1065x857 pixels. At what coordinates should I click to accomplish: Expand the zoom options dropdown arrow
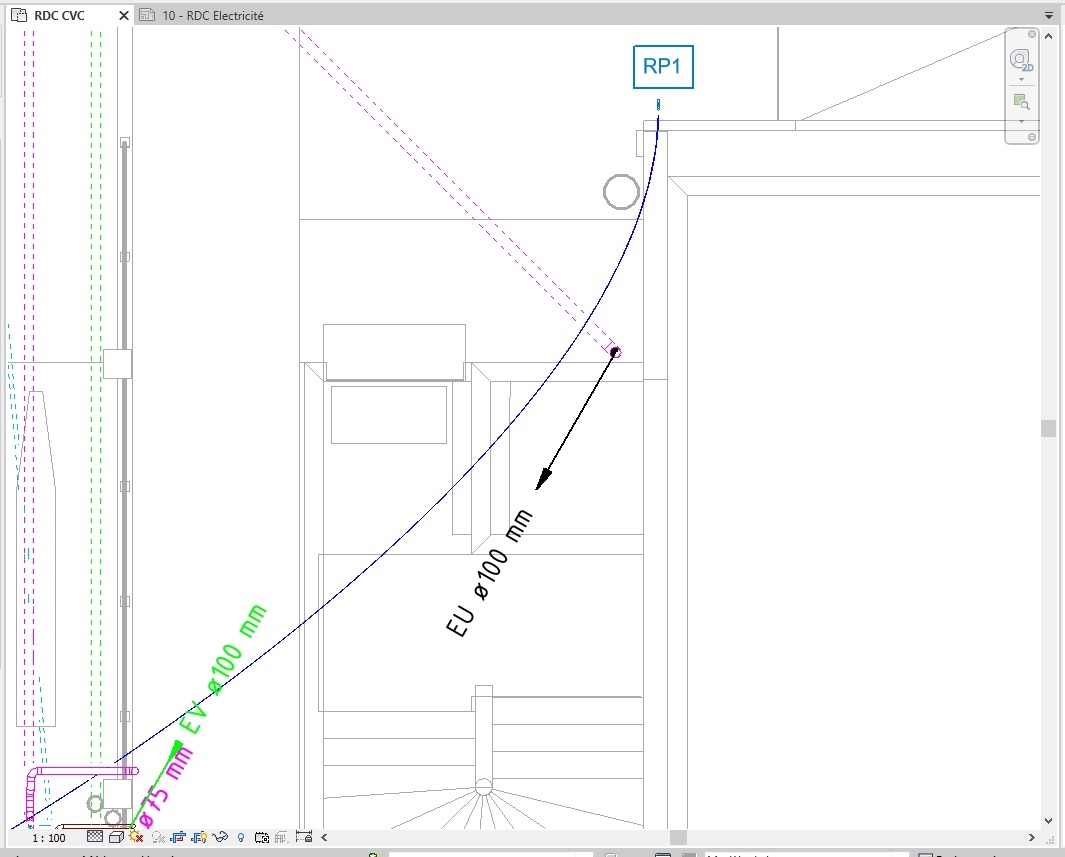[x=1022, y=122]
